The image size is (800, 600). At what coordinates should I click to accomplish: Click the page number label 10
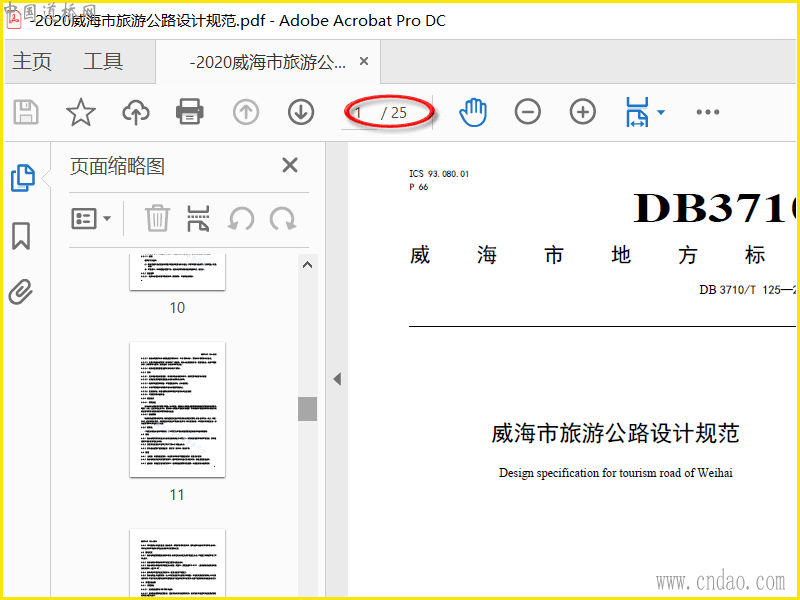tap(177, 308)
